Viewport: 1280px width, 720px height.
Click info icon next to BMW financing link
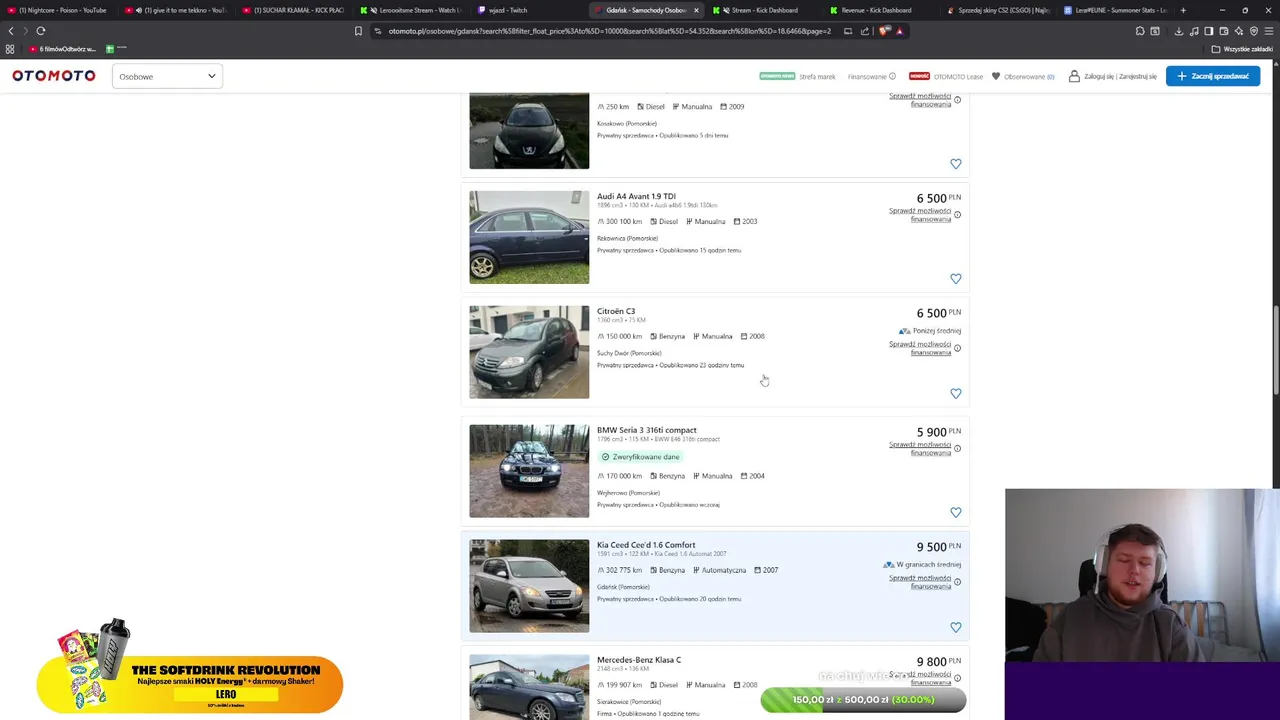click(x=957, y=448)
